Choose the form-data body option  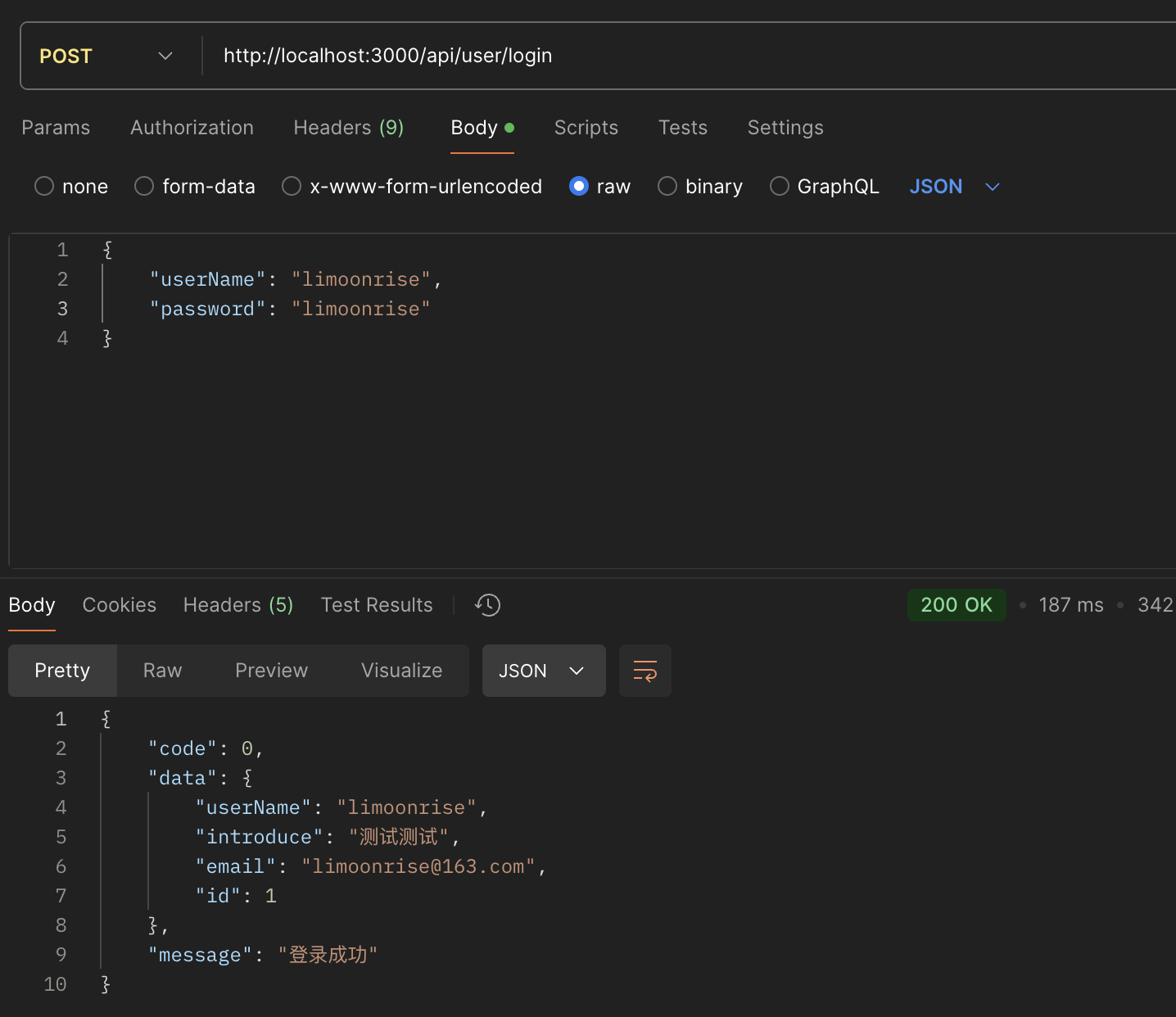[144, 187]
